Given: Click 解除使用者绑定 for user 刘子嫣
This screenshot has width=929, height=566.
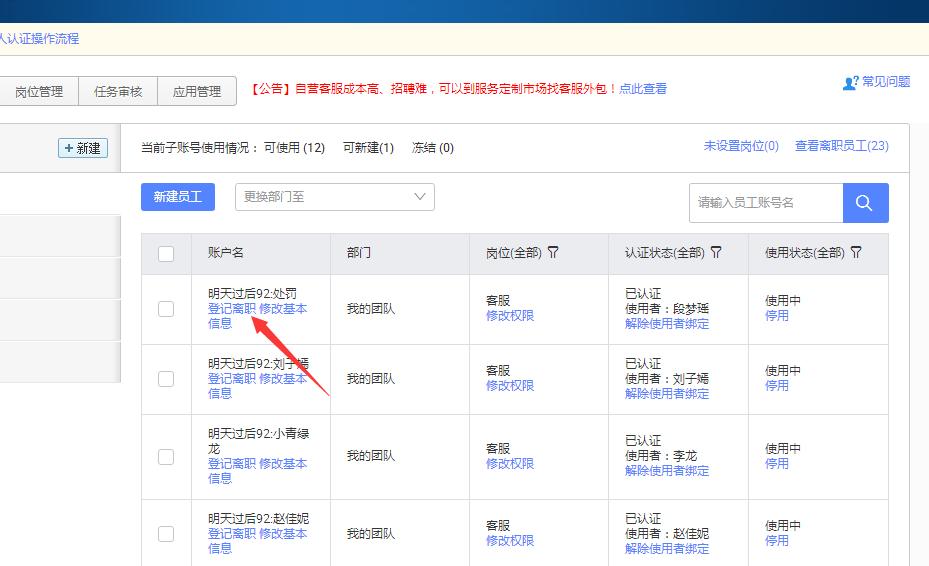Looking at the screenshot, I should [667, 394].
